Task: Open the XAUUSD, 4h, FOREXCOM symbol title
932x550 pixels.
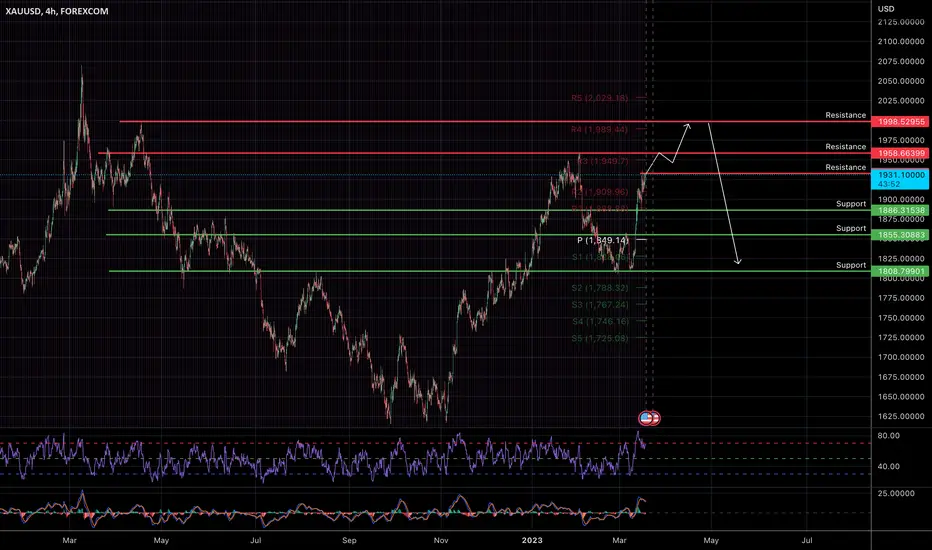Action: [57, 11]
